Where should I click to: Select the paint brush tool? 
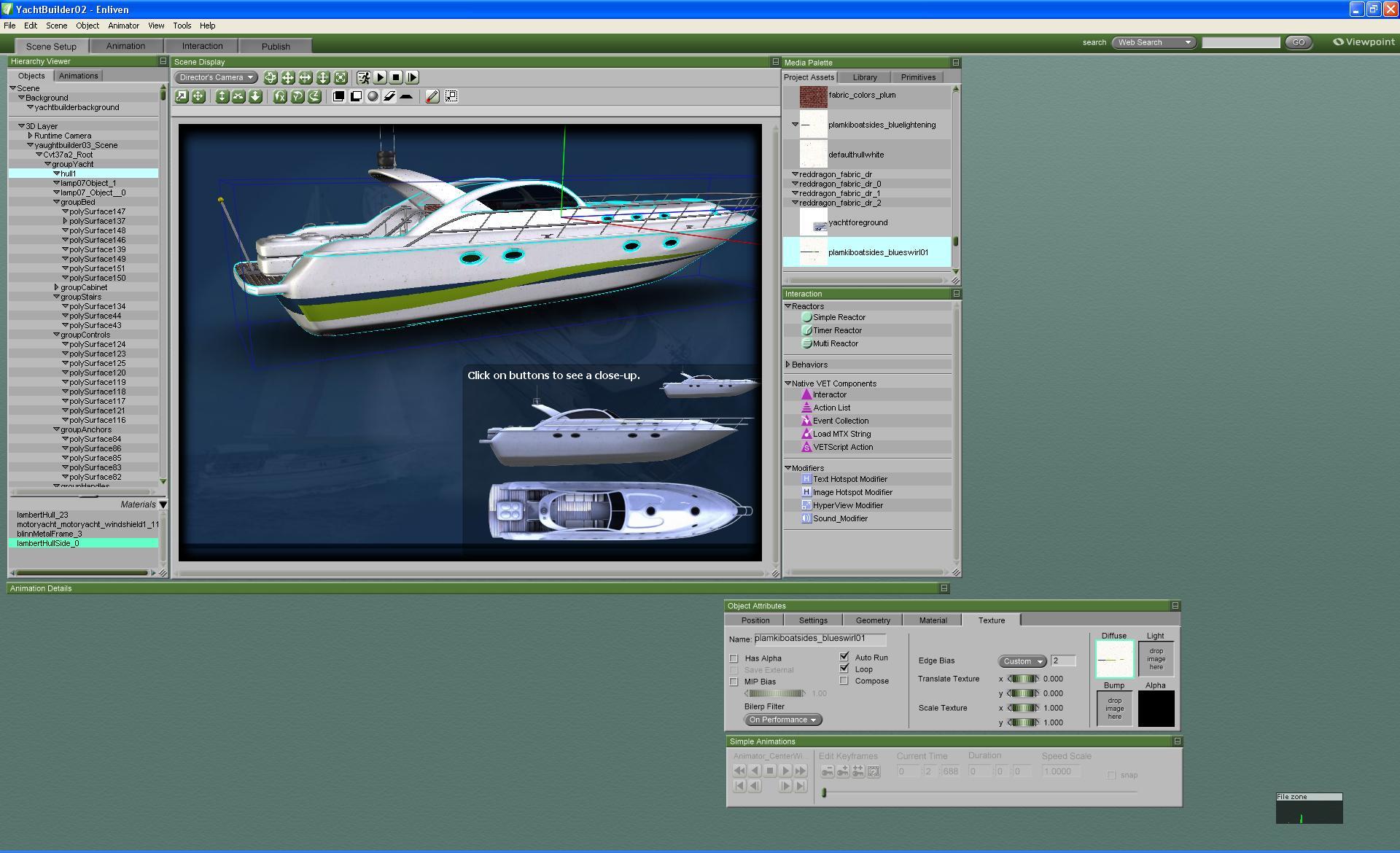(432, 96)
